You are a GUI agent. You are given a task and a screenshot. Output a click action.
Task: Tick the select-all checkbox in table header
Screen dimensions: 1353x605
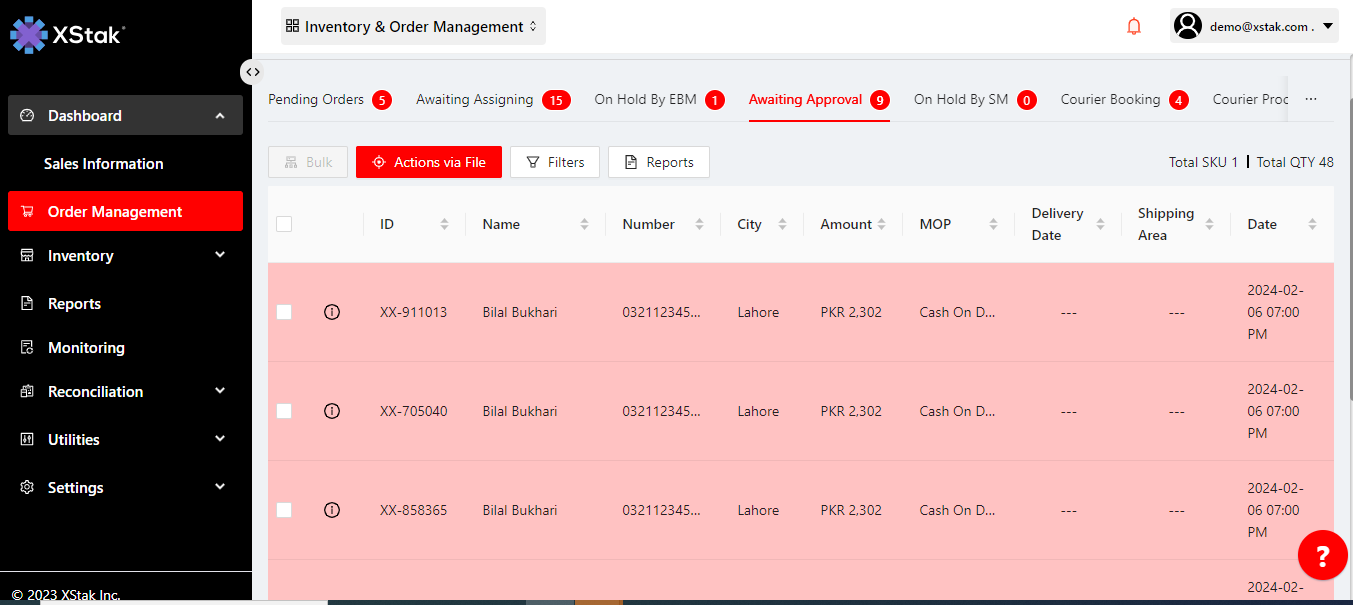point(284,224)
